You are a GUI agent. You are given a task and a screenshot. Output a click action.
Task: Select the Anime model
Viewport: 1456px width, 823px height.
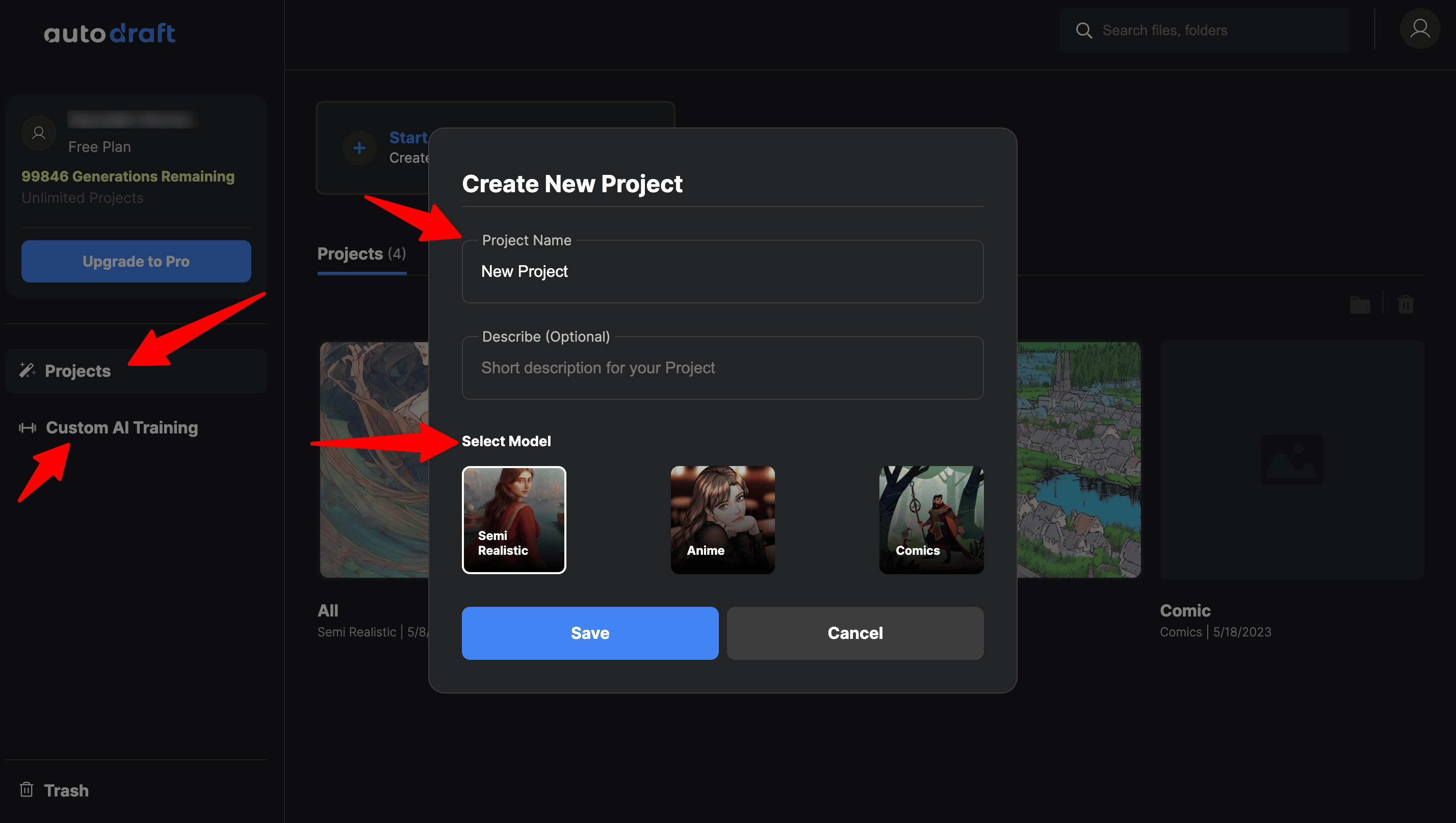coord(722,520)
